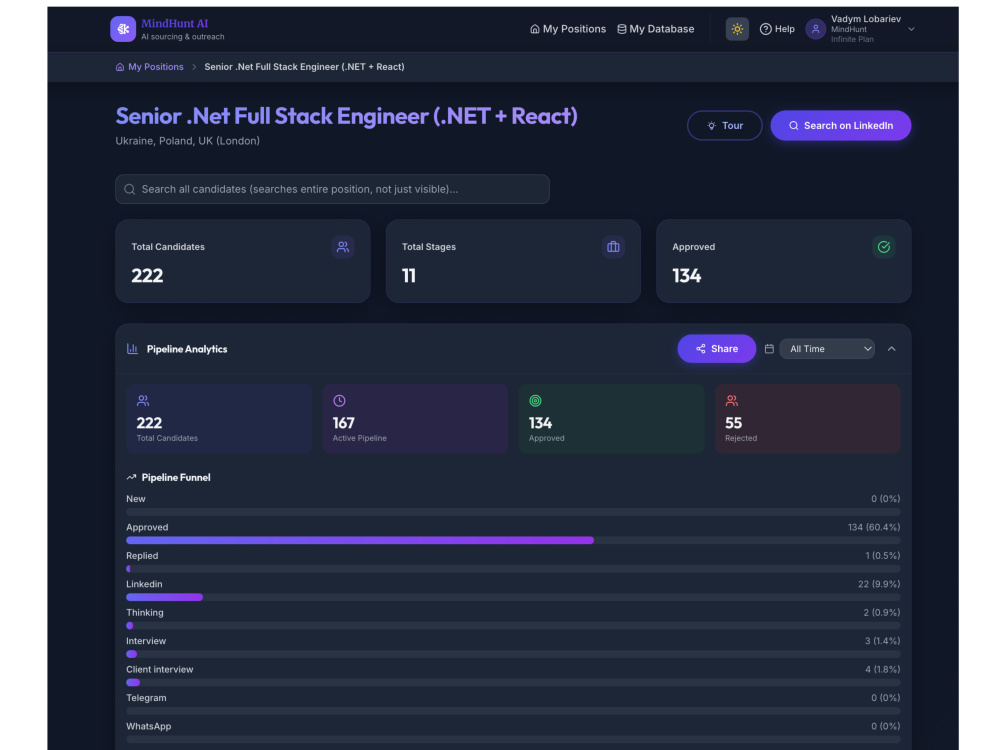The height and width of the screenshot is (750, 1000).
Task: Click the "Ukraine, Poland, UK (London)" location text
Action: 188,141
